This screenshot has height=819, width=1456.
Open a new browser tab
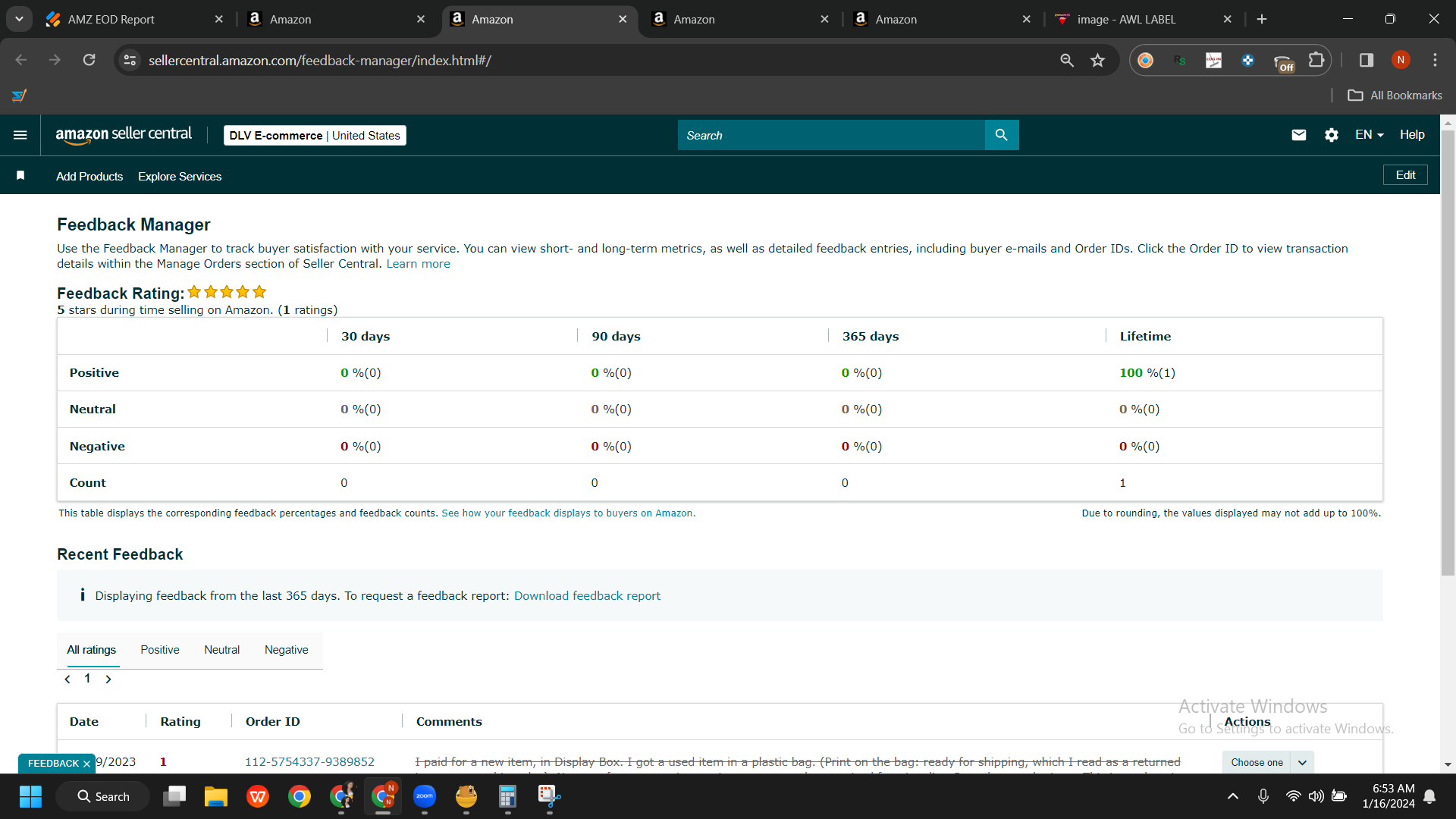[x=1262, y=19]
